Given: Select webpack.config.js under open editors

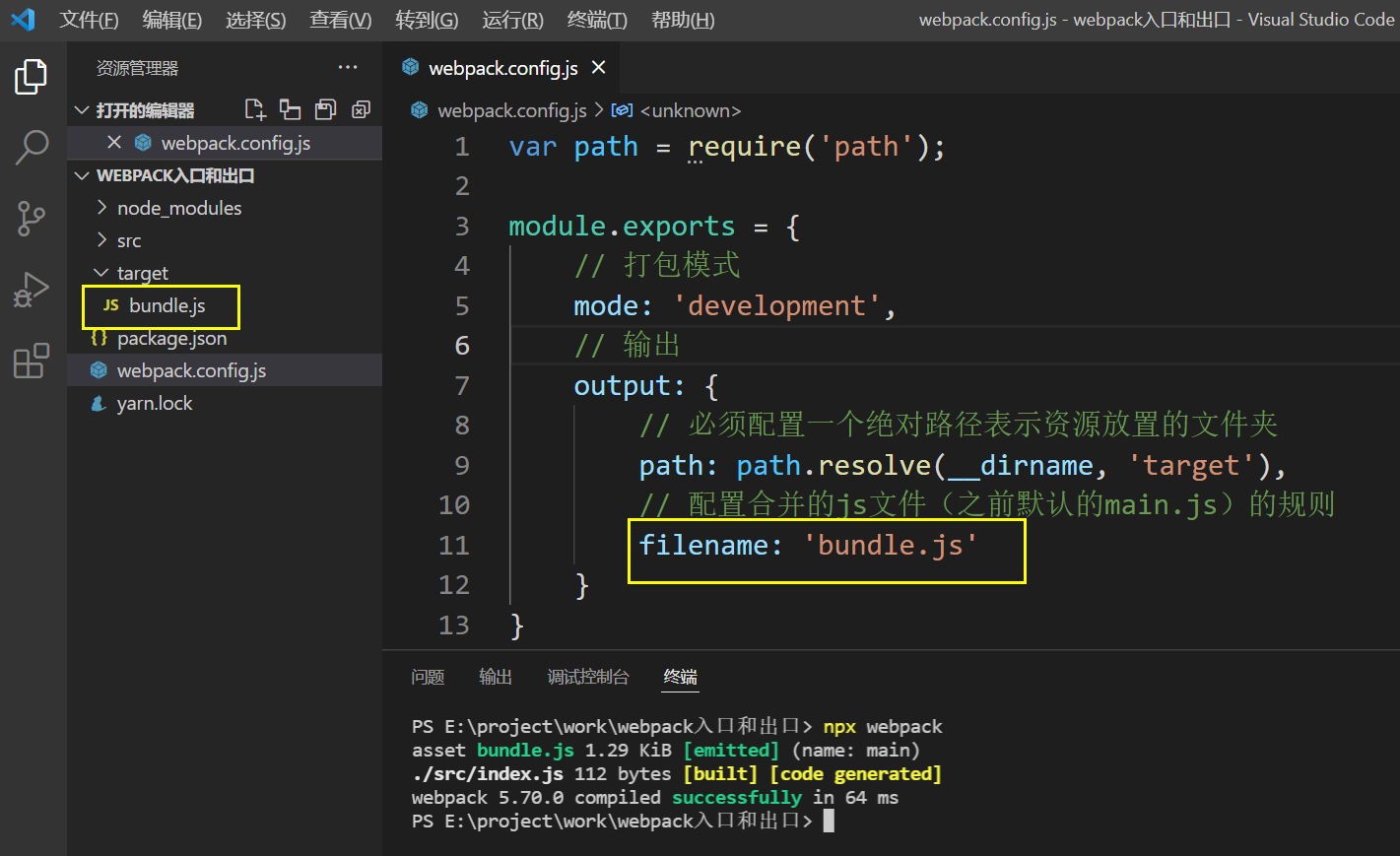Looking at the screenshot, I should [225, 142].
